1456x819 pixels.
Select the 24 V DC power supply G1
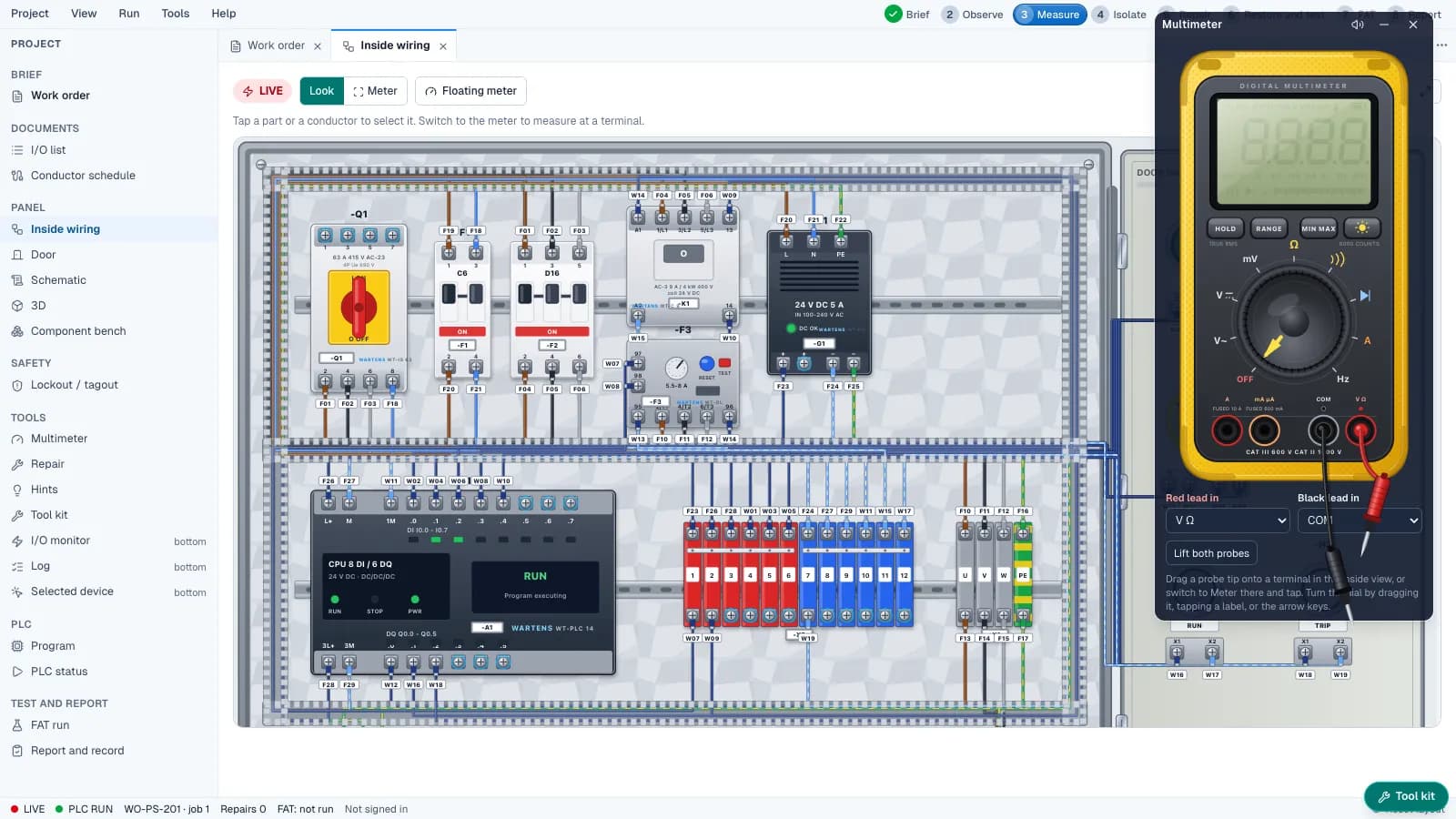point(819,302)
